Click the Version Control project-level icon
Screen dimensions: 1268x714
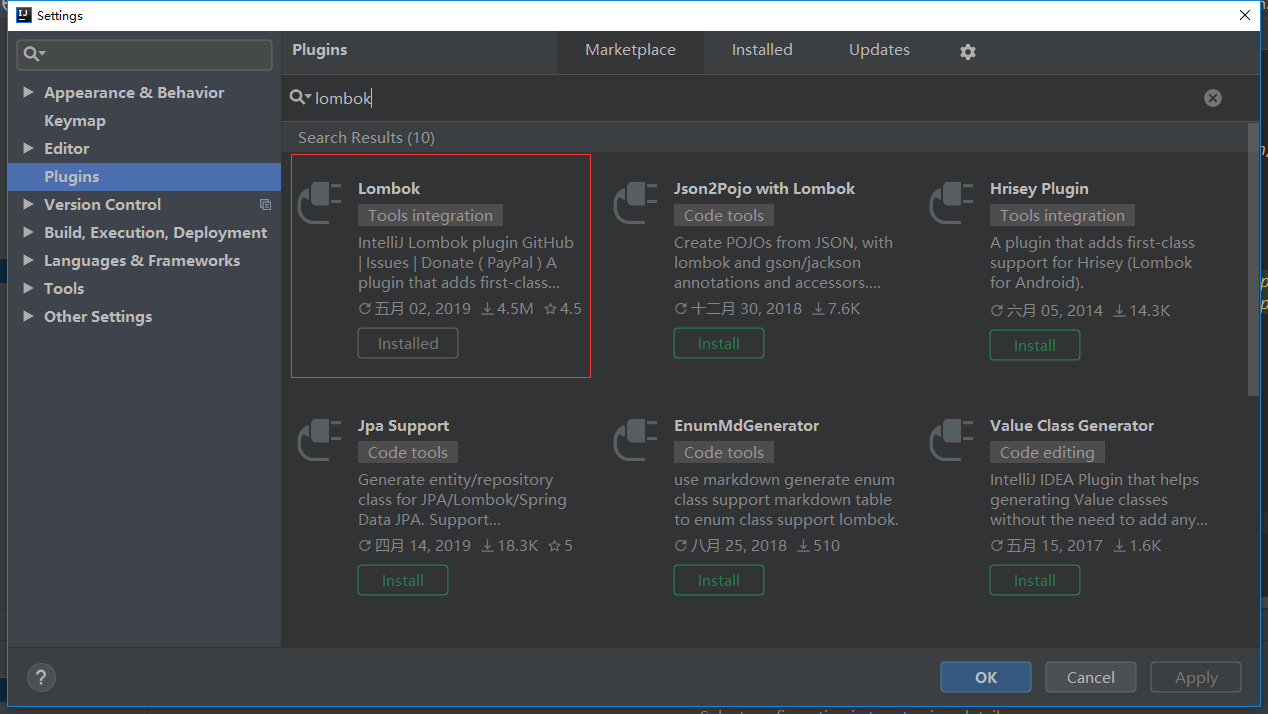(x=265, y=204)
